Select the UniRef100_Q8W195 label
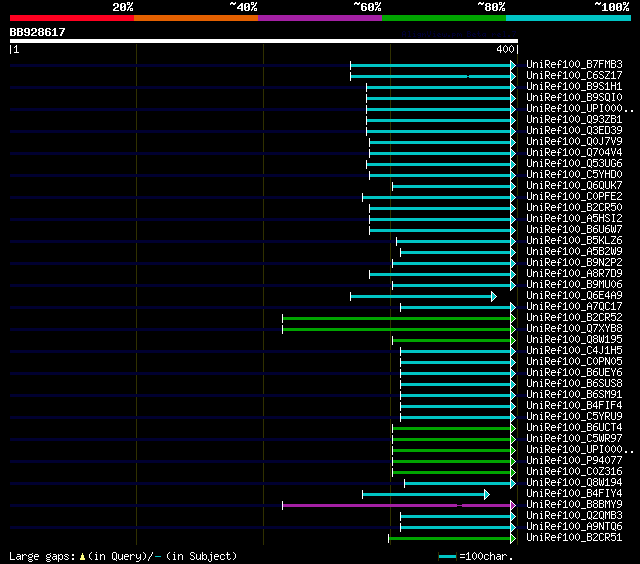Viewport: 640px width, 564px height. click(574, 340)
